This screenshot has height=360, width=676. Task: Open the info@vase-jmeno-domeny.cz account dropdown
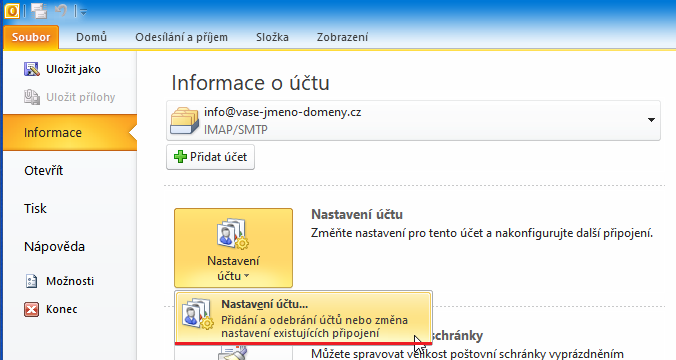click(413, 121)
